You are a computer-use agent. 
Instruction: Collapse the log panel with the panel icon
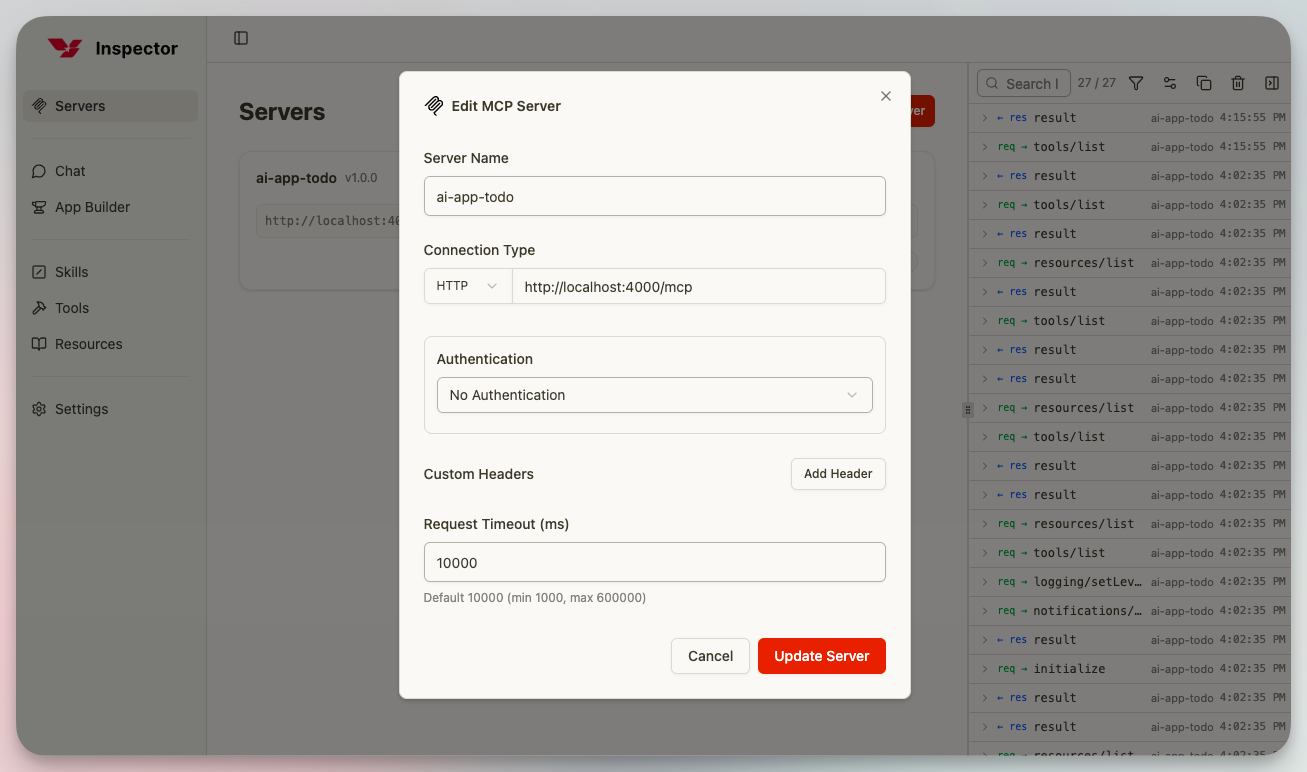(x=1272, y=83)
